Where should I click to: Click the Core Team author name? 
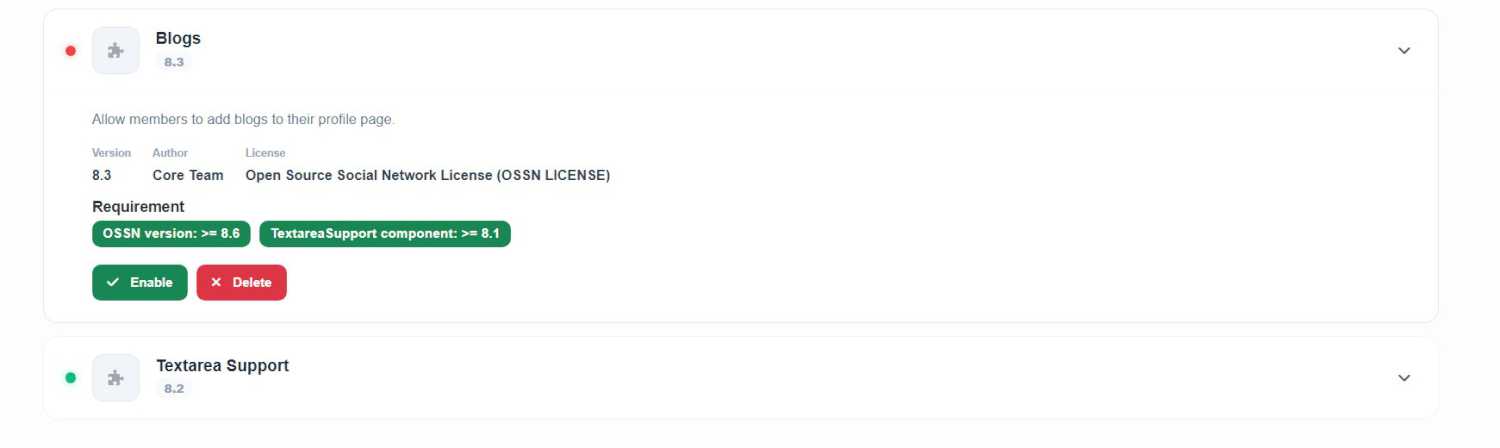(x=188, y=175)
